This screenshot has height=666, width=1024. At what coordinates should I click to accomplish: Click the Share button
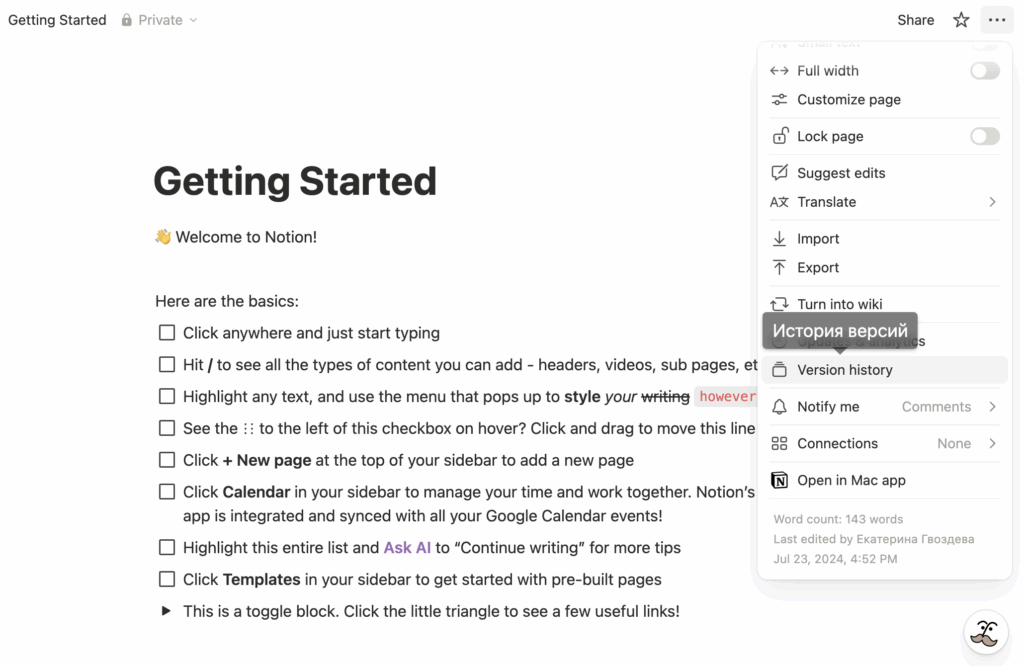click(915, 20)
